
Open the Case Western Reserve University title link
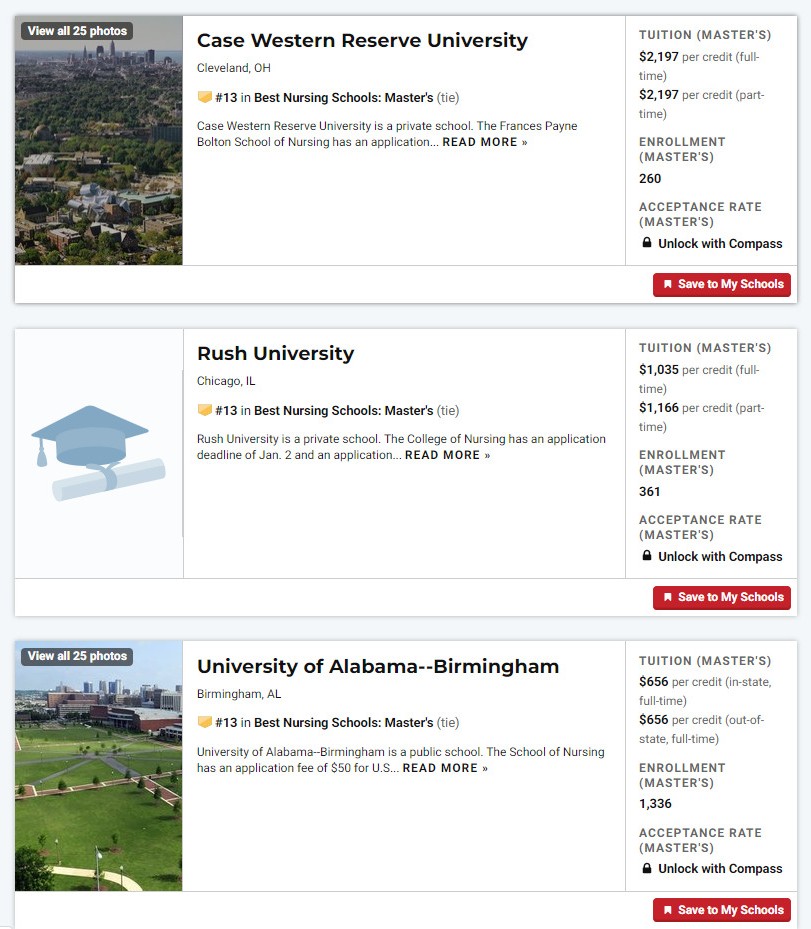pos(362,40)
